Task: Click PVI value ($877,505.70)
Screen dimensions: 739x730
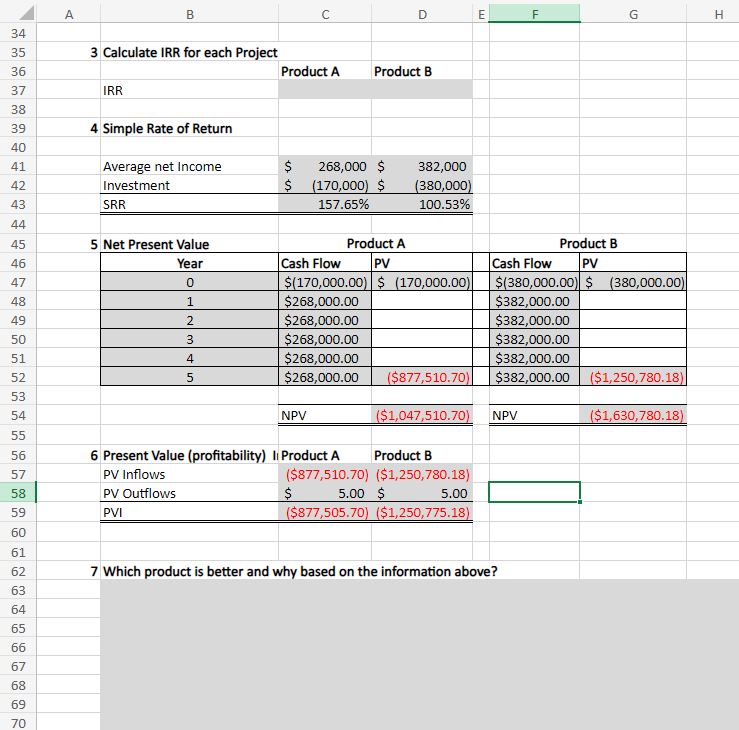Action: [x=325, y=512]
